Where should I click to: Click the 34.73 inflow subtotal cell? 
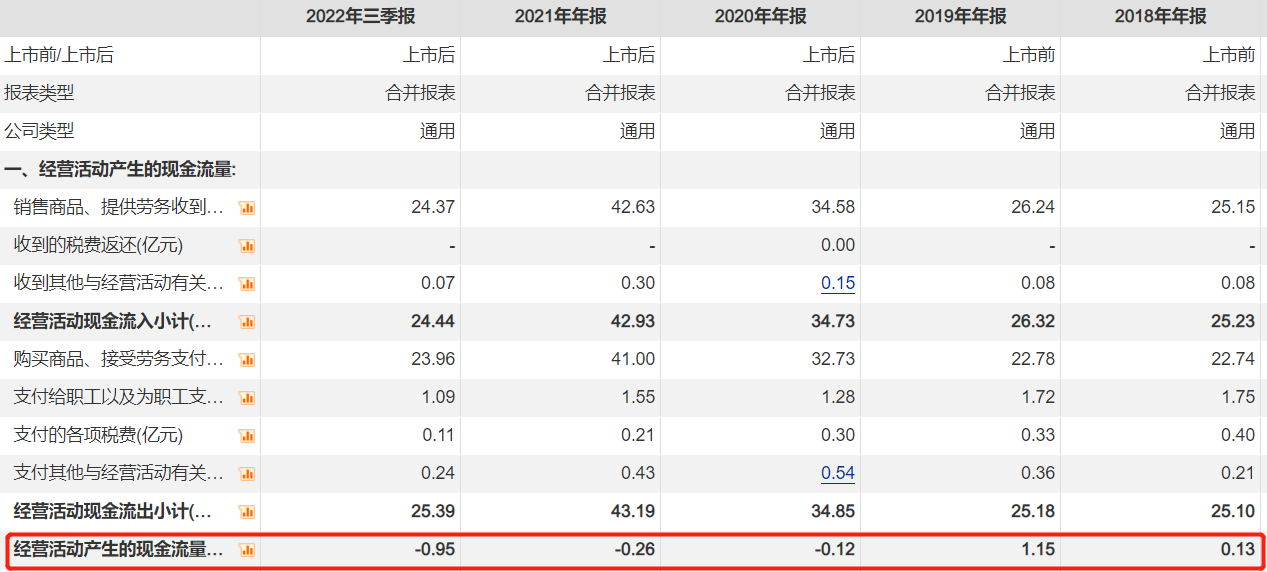(833, 321)
